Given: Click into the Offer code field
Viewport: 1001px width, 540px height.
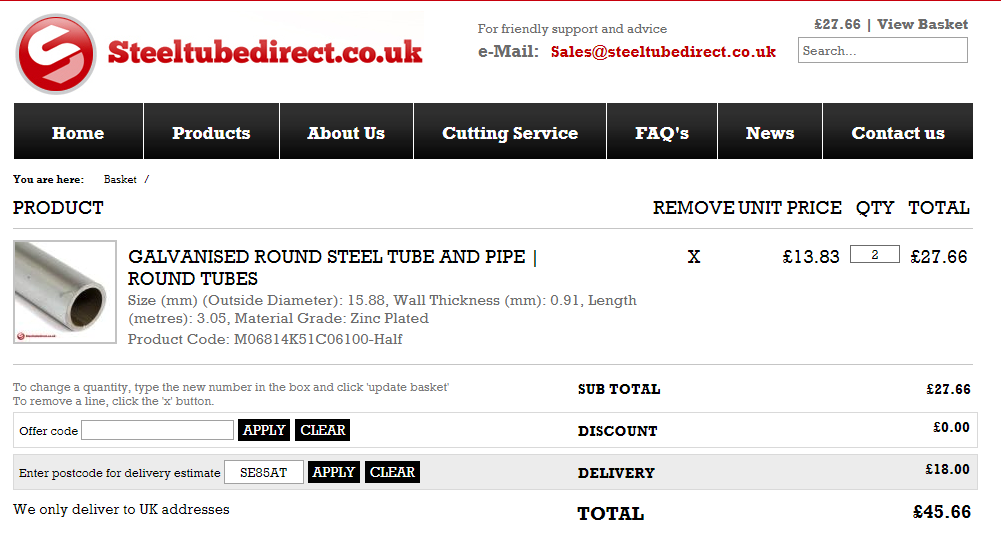Looking at the screenshot, I should click(157, 430).
